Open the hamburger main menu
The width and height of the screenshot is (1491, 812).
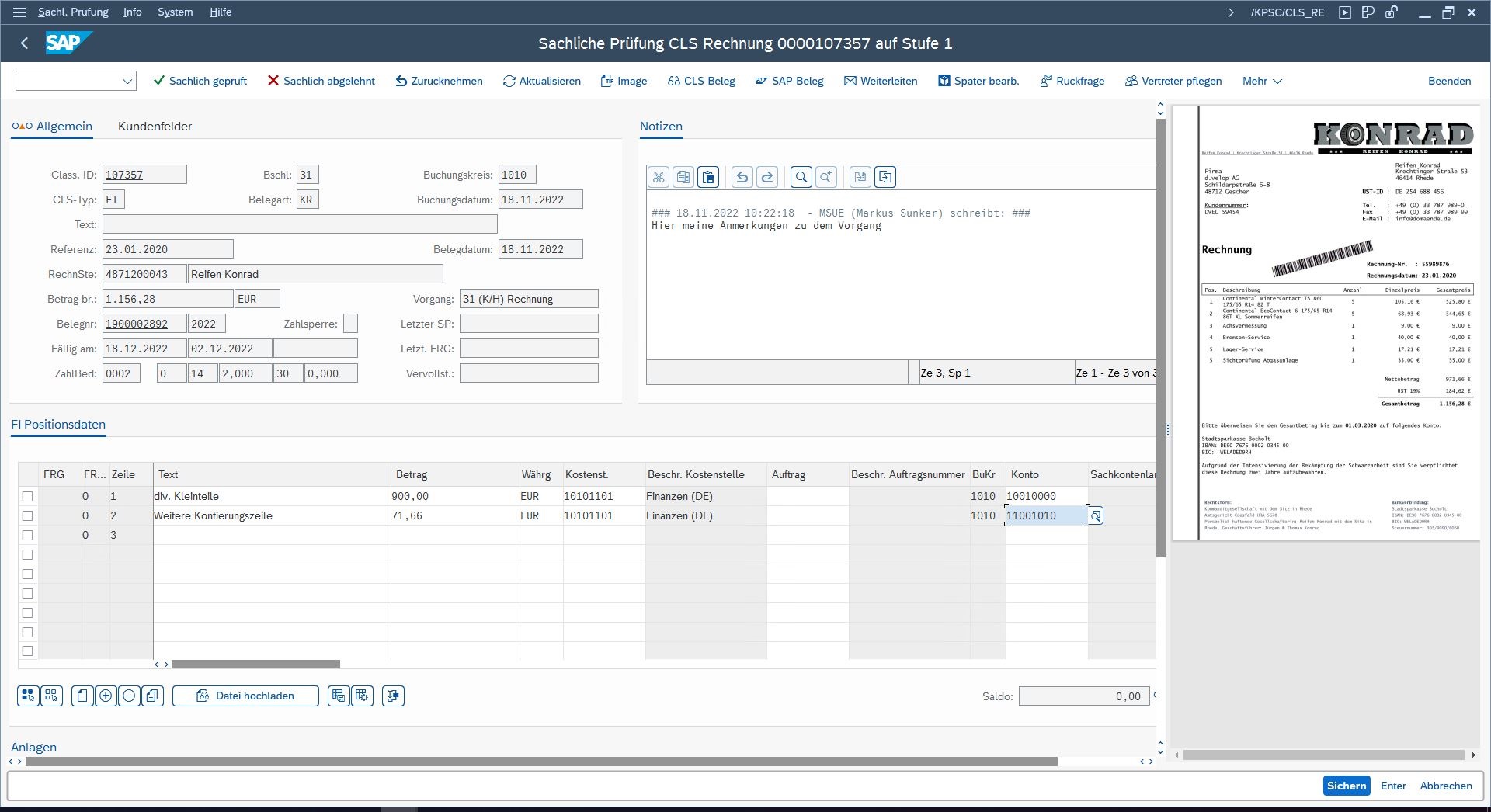tap(20, 12)
